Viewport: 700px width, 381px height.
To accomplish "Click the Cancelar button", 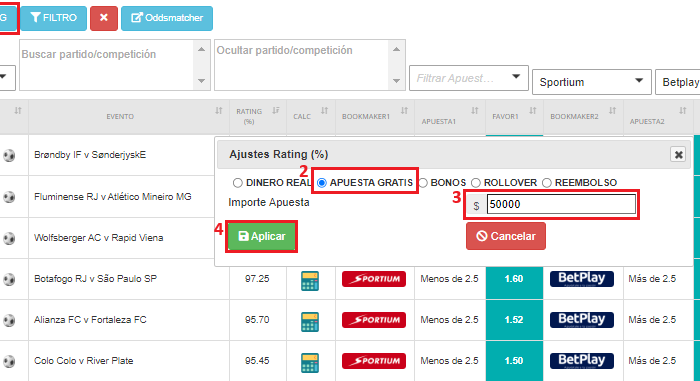I will click(x=506, y=236).
